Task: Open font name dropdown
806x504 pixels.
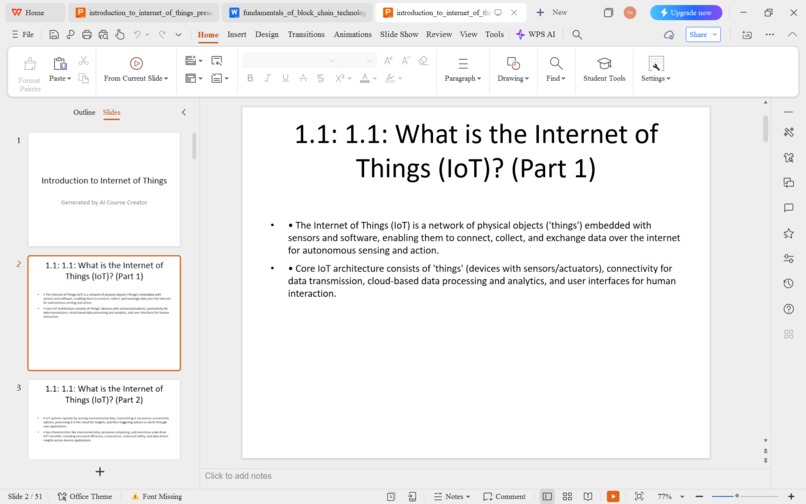Action: click(x=332, y=61)
